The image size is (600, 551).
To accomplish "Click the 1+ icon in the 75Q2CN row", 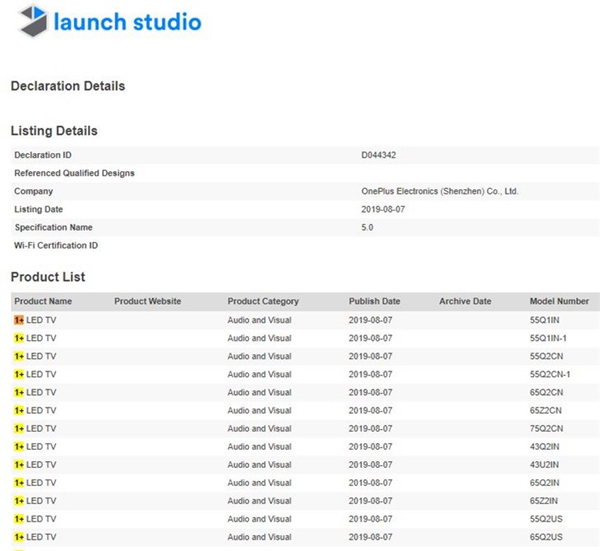I will [19, 428].
